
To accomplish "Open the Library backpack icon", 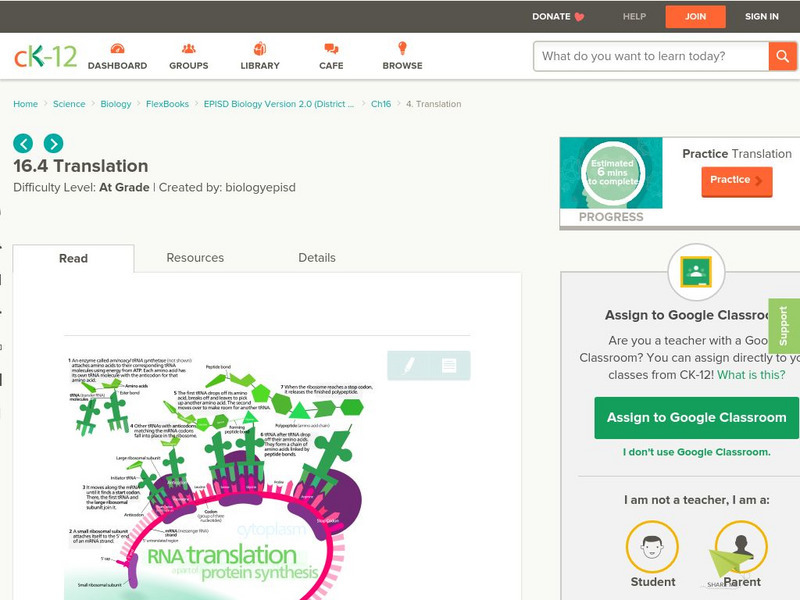I will click(260, 48).
